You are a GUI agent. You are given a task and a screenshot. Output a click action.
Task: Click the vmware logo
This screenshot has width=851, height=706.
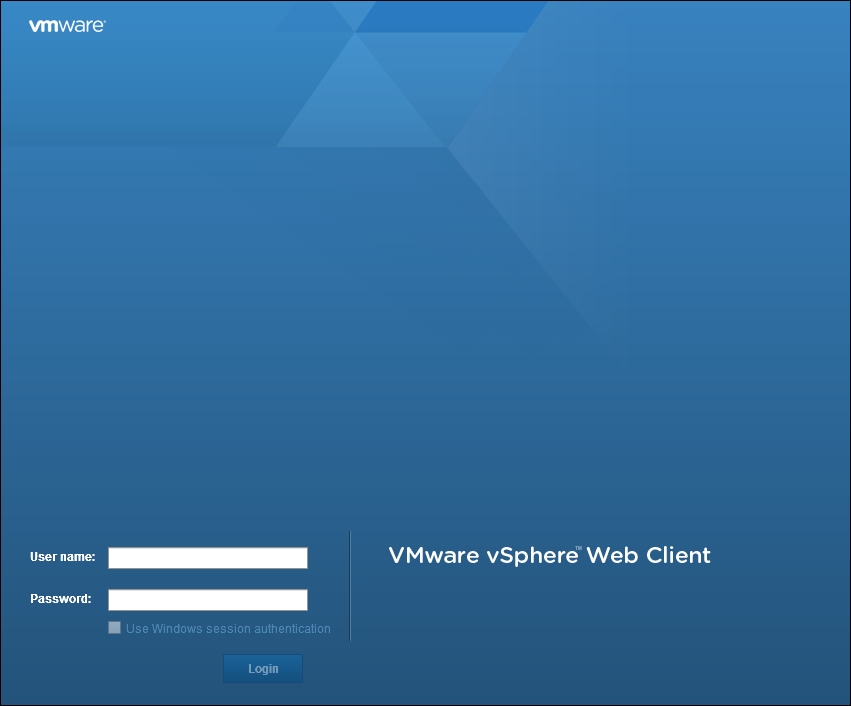pos(67,26)
